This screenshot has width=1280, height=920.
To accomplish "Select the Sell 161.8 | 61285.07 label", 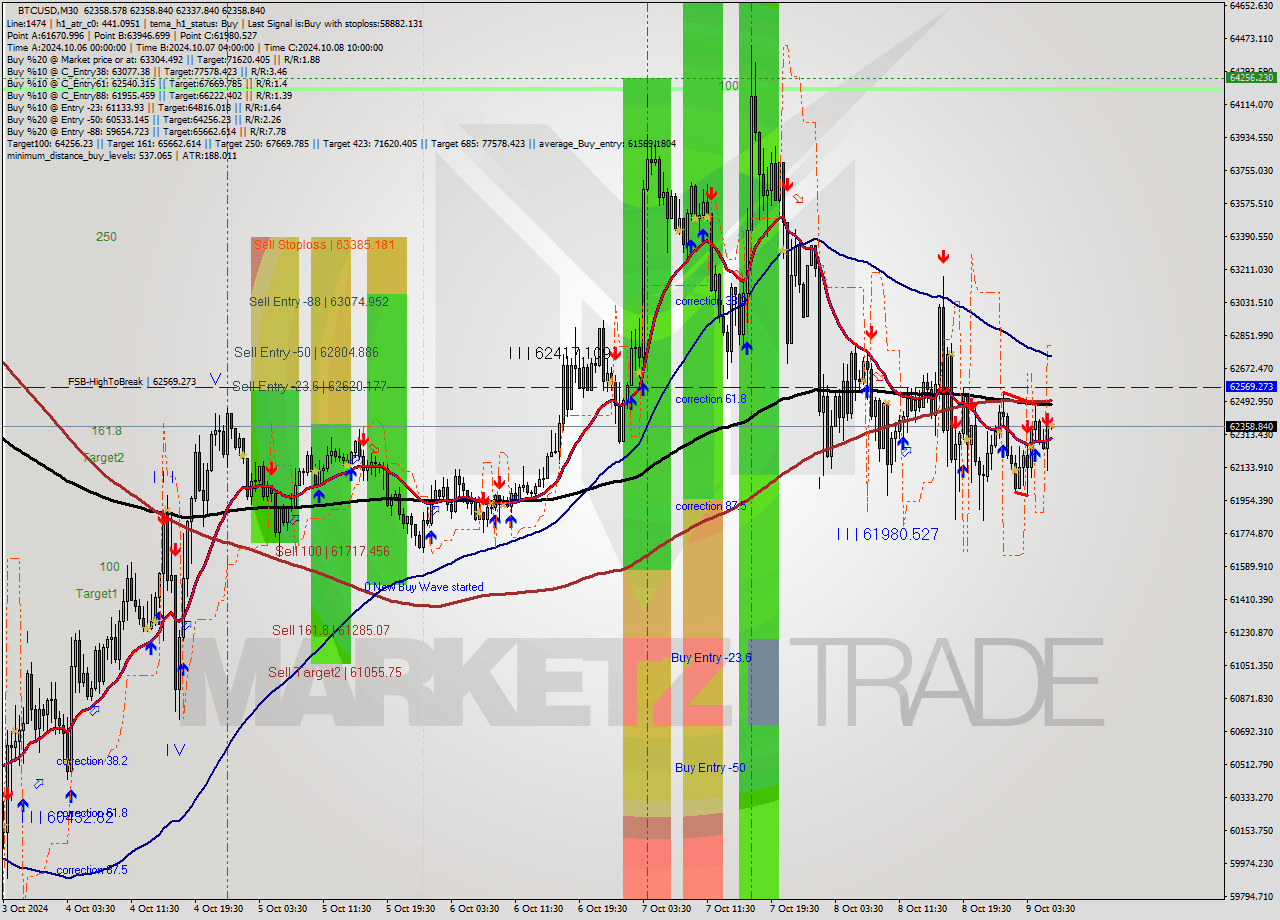I will pyautogui.click(x=331, y=630).
